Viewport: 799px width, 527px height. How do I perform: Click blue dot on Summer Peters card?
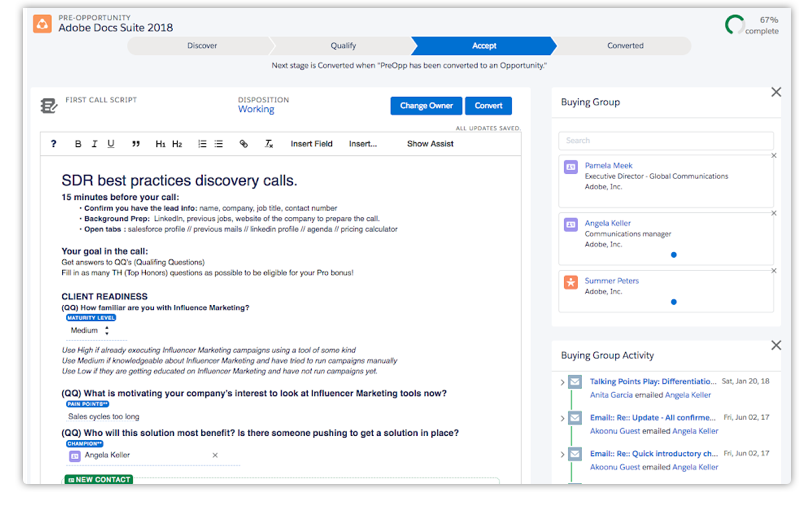tap(674, 302)
